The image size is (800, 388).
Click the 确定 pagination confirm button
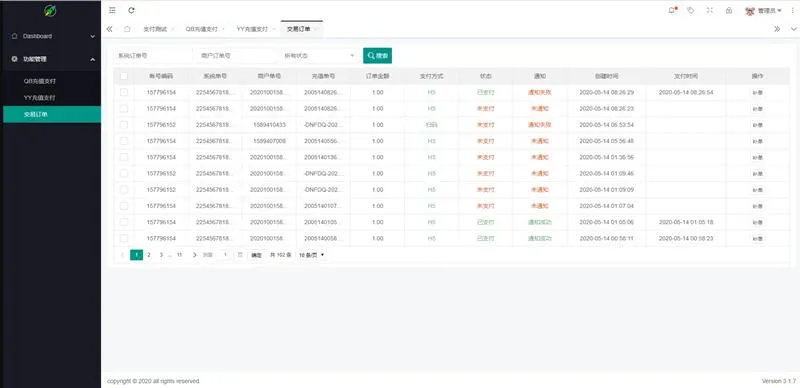tap(256, 255)
